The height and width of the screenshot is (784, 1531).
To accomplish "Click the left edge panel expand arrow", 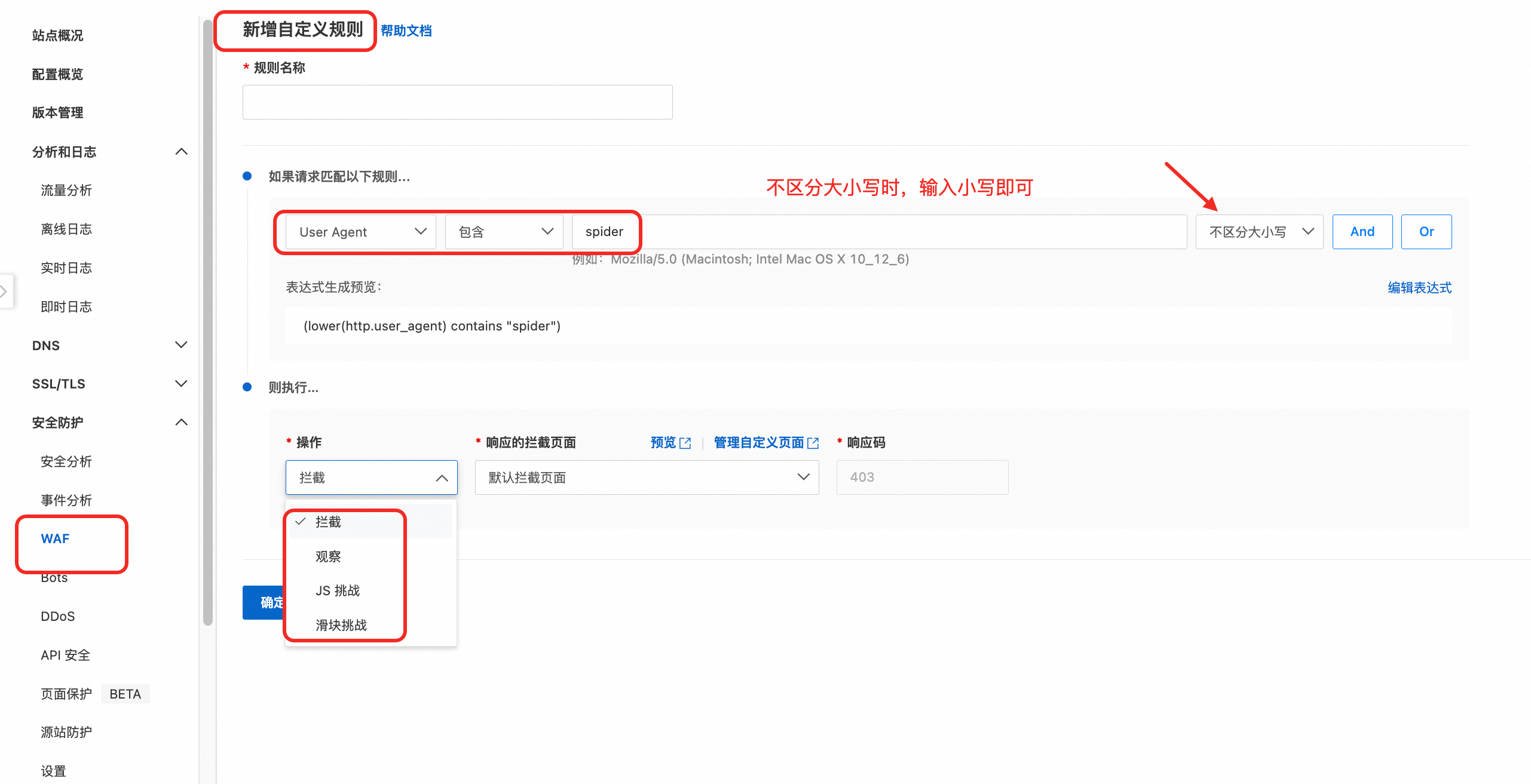I will click(5, 291).
